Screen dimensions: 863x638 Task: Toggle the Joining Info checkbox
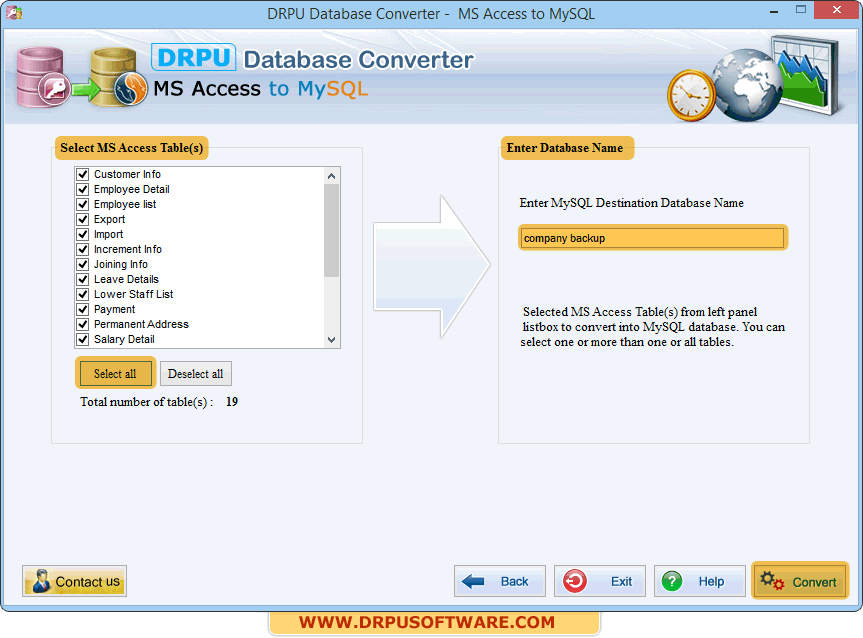point(83,264)
